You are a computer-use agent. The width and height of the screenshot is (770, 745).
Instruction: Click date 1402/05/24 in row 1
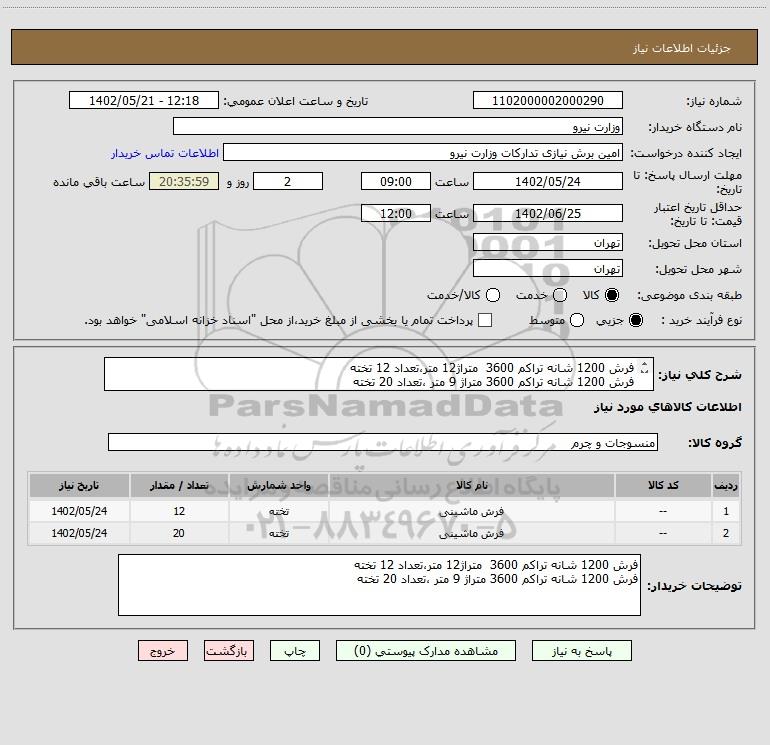pos(79,511)
